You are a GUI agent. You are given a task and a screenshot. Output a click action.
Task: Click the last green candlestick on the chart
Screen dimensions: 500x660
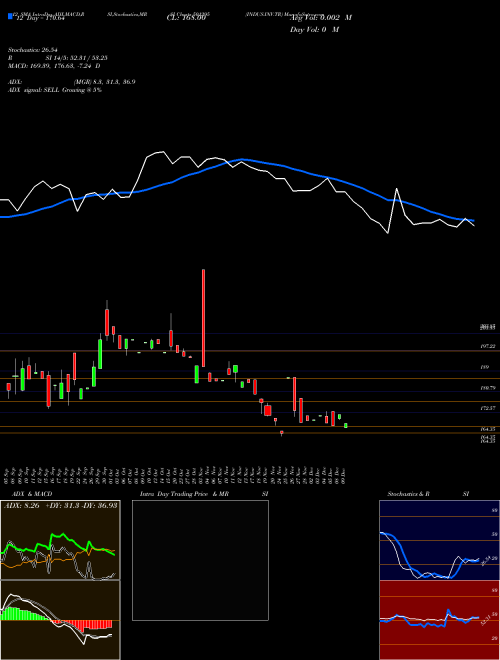click(346, 426)
